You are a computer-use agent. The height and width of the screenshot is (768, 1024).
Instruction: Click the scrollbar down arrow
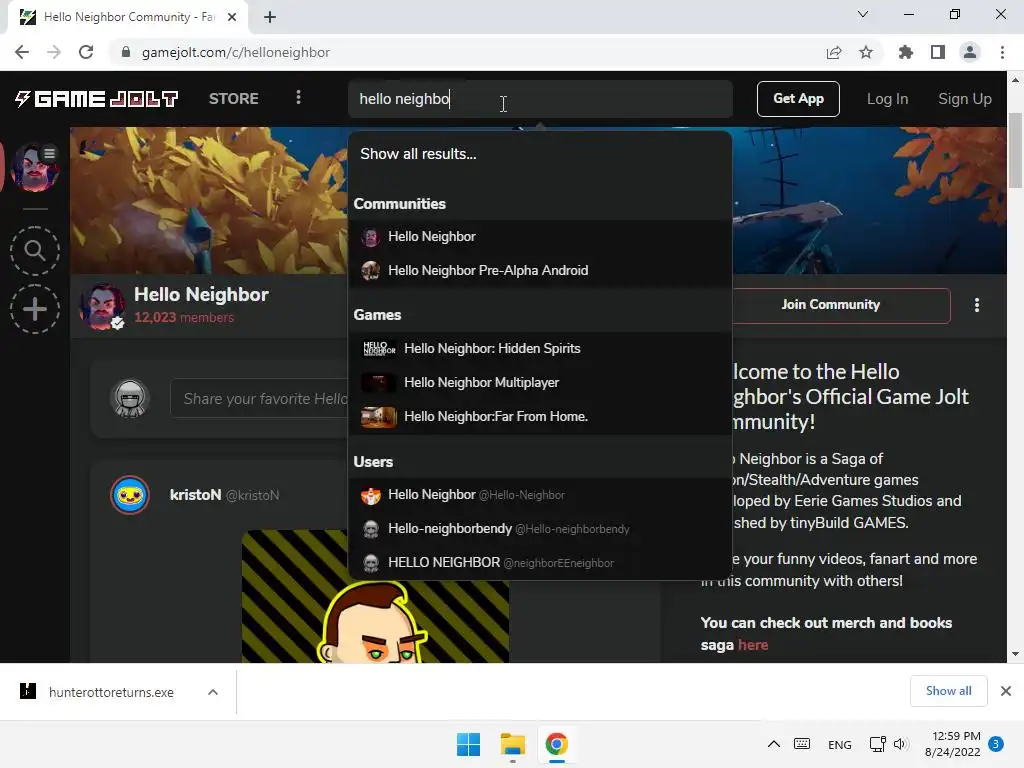(x=1015, y=654)
